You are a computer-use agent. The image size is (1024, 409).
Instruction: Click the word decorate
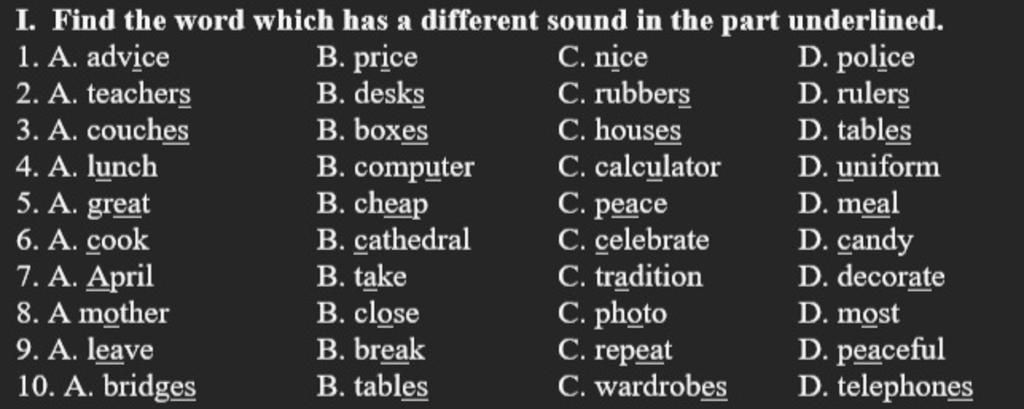point(891,278)
